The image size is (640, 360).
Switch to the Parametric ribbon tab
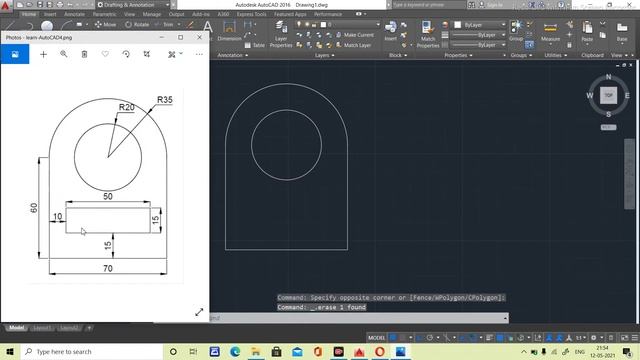pos(104,14)
